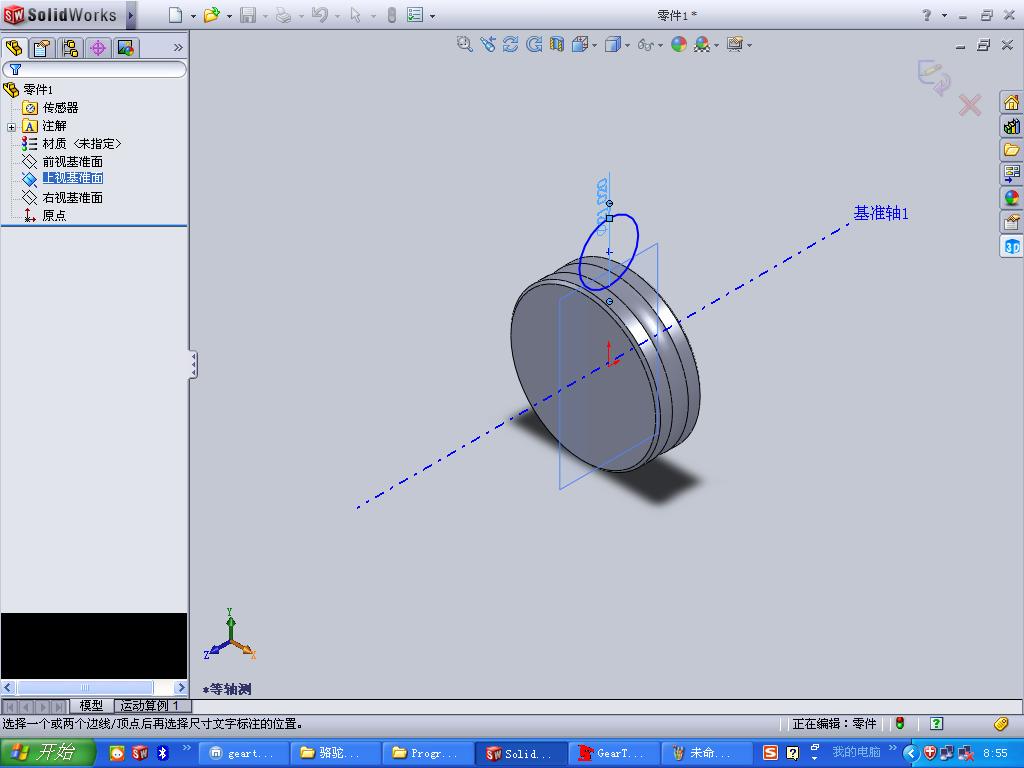Image resolution: width=1024 pixels, height=768 pixels.
Task: Switch to the GearT... taskbar window
Action: pos(613,753)
